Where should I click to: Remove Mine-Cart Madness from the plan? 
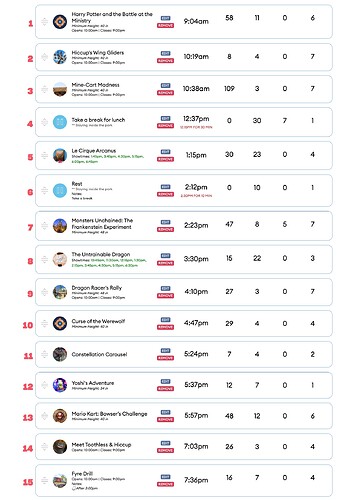point(165,93)
